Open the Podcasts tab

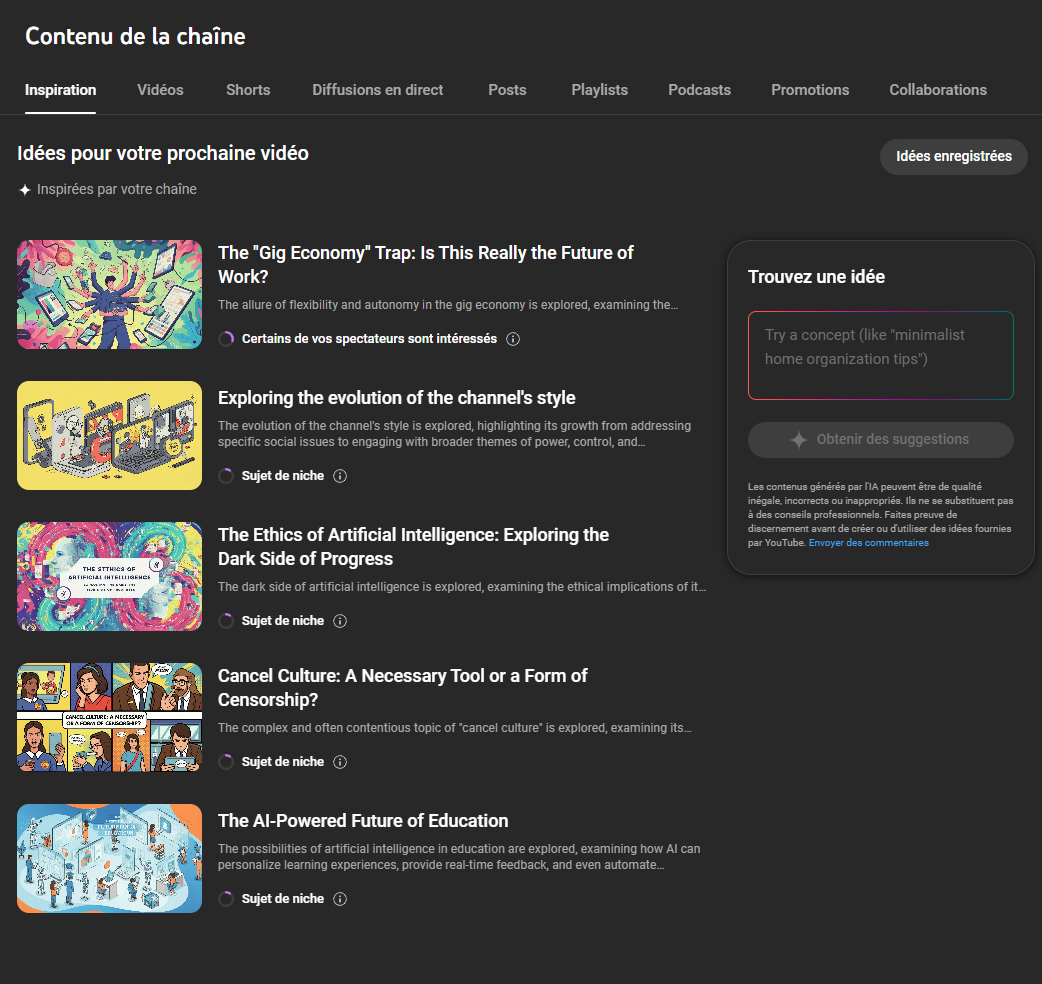[x=699, y=90]
